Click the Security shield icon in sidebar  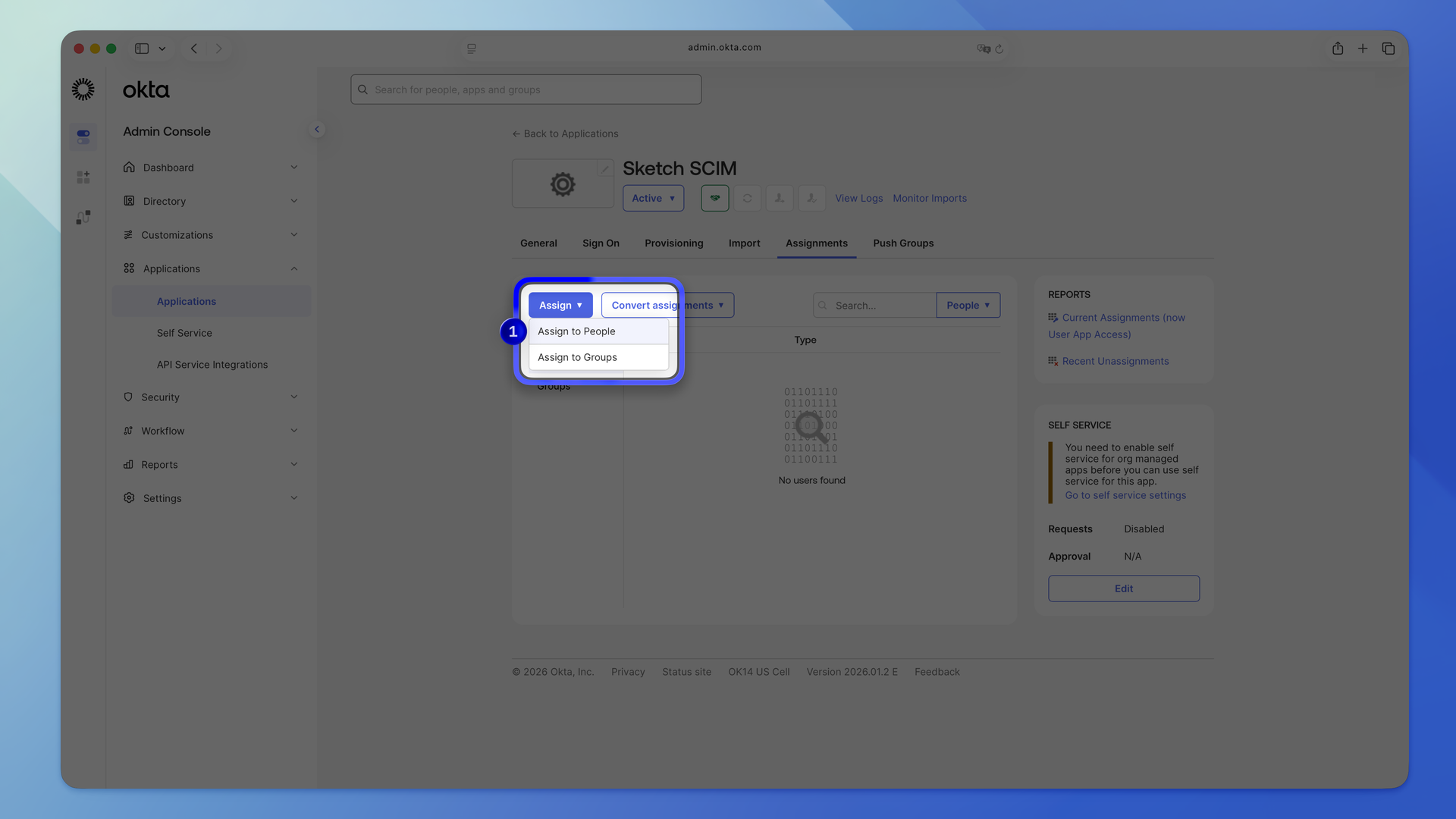coord(128,397)
